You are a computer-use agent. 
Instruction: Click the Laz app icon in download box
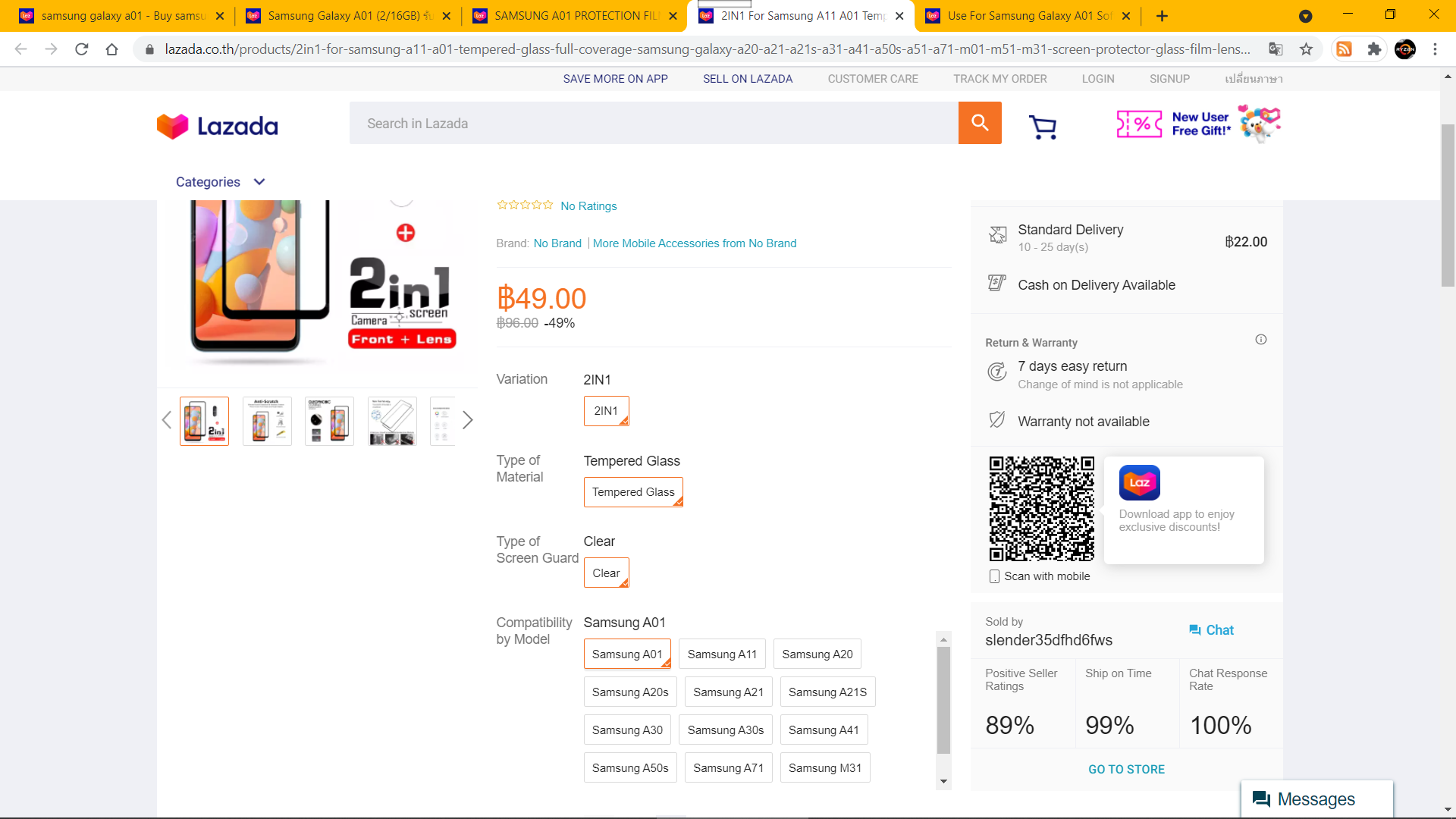[1139, 482]
